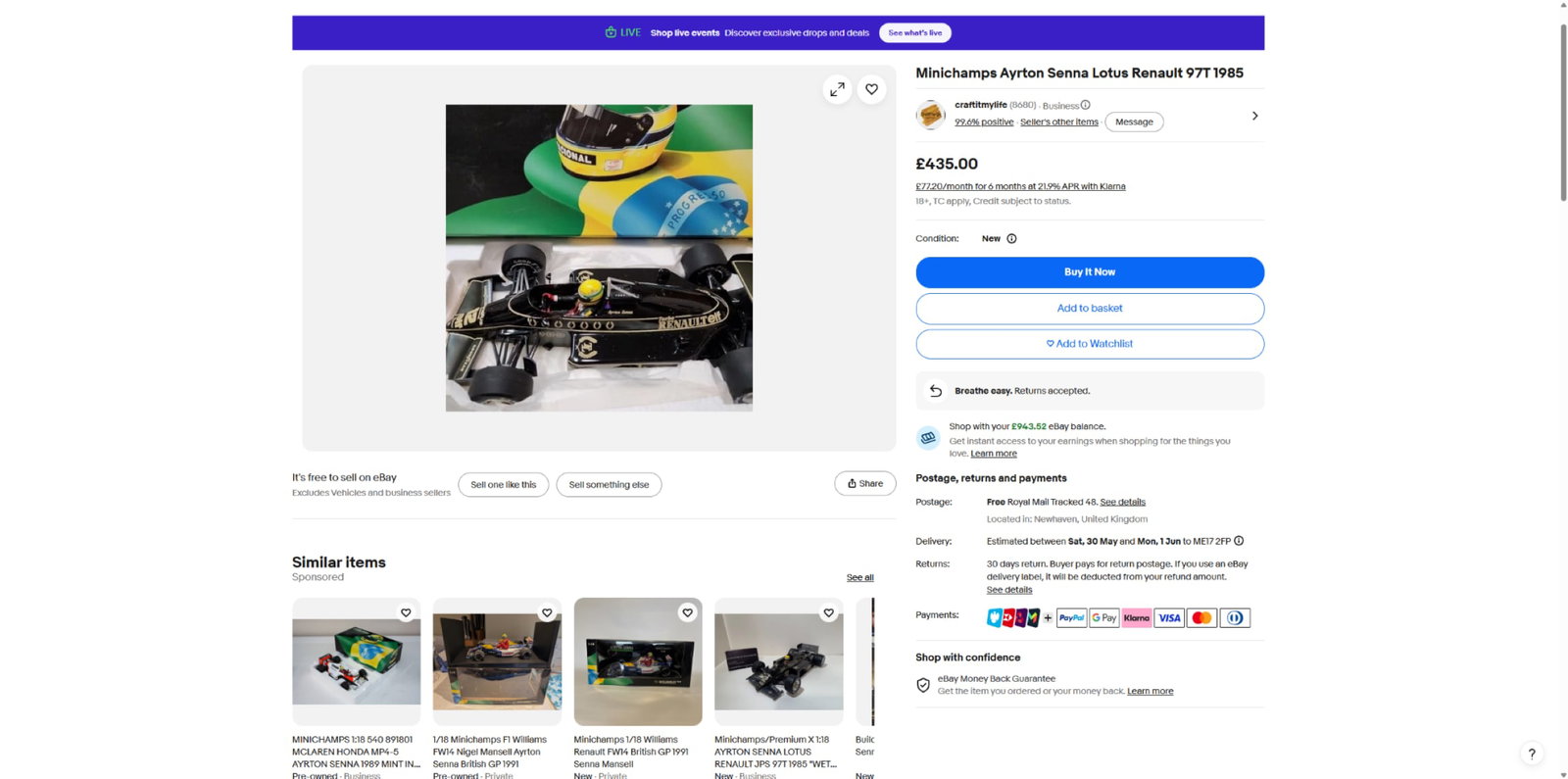1568x779 pixels.
Task: Click Add to basket button
Action: tap(1090, 309)
